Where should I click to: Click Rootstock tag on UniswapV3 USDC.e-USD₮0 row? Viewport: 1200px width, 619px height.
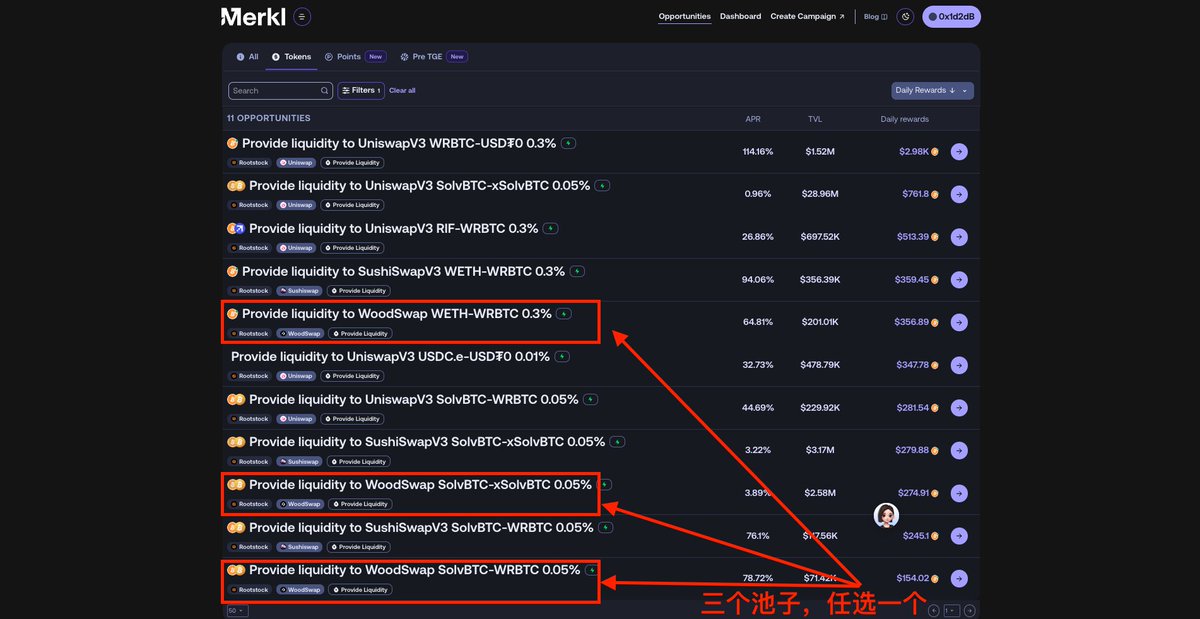250,376
